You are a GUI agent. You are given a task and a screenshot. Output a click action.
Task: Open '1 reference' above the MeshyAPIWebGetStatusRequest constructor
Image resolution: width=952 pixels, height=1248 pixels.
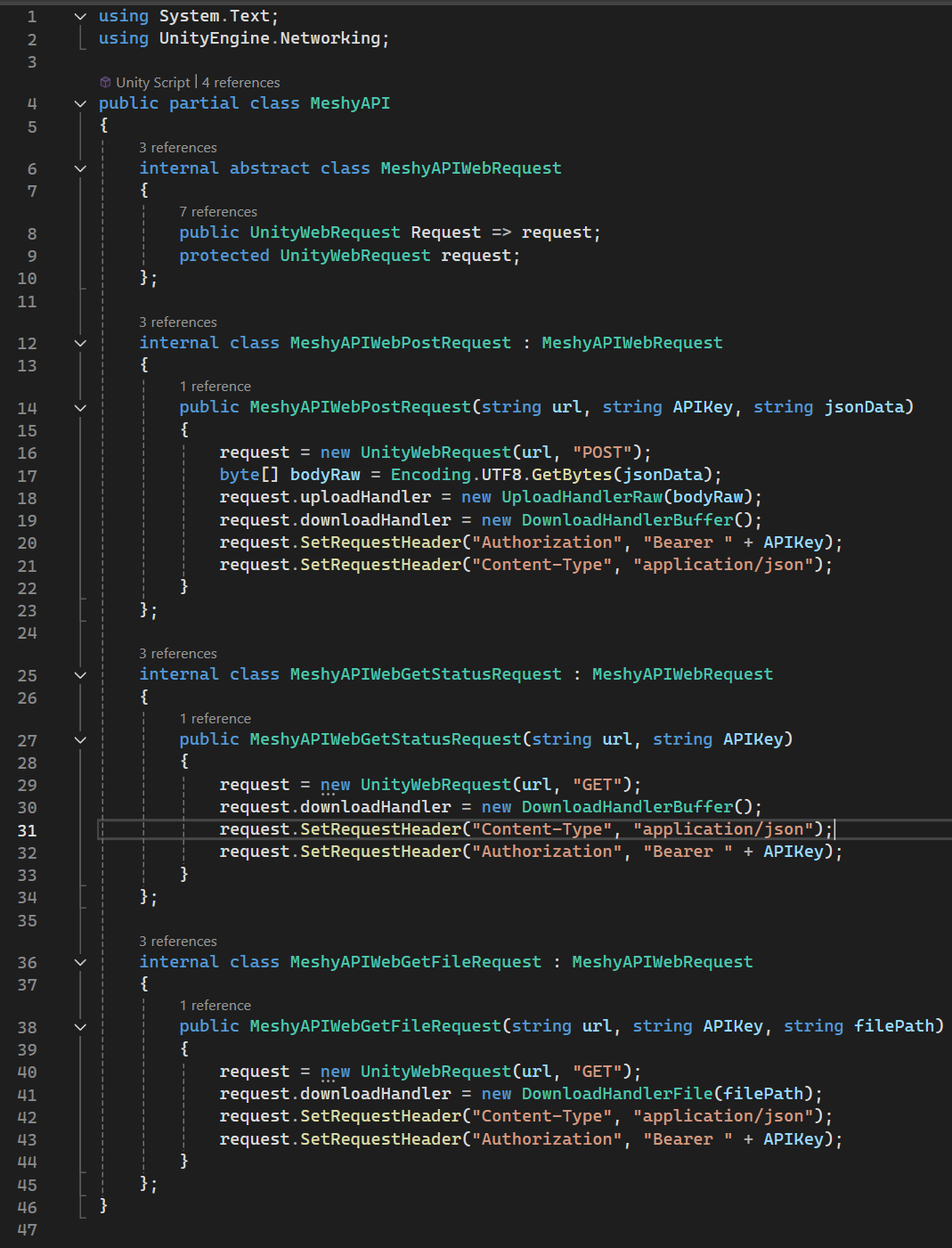pos(216,719)
